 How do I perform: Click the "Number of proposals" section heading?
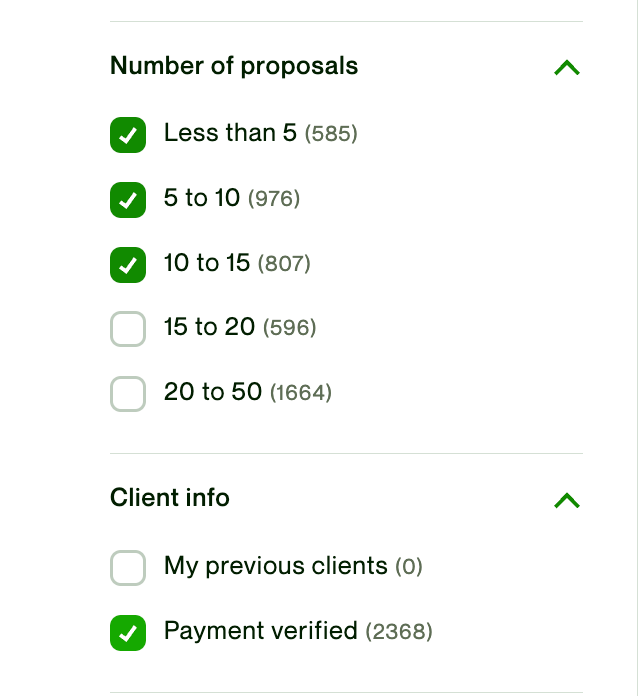pyautogui.click(x=234, y=66)
